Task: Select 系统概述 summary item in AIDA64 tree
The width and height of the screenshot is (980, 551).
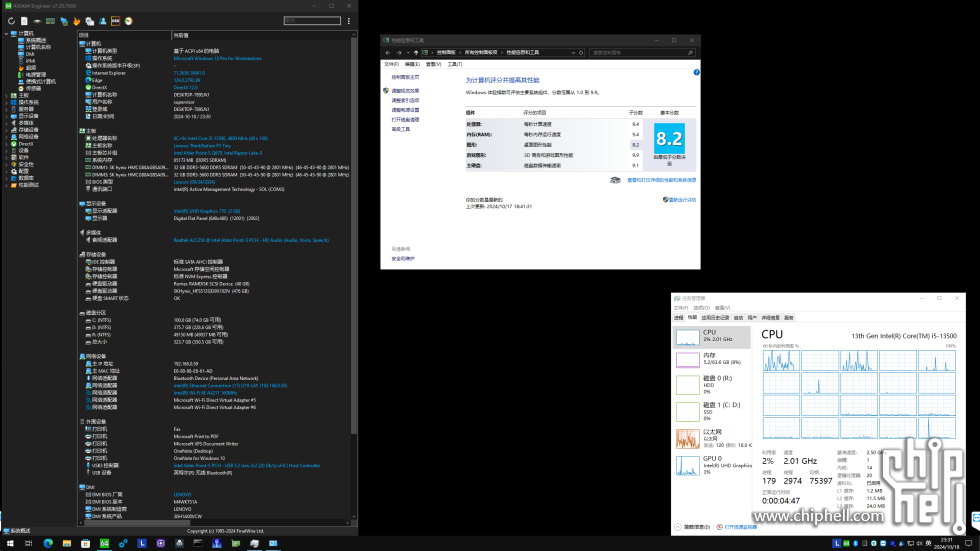Action: (x=36, y=40)
